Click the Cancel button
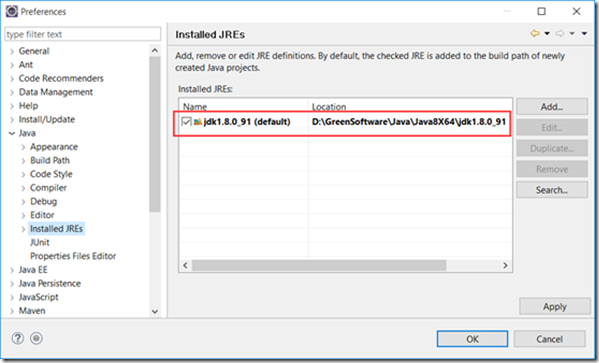 click(x=550, y=339)
